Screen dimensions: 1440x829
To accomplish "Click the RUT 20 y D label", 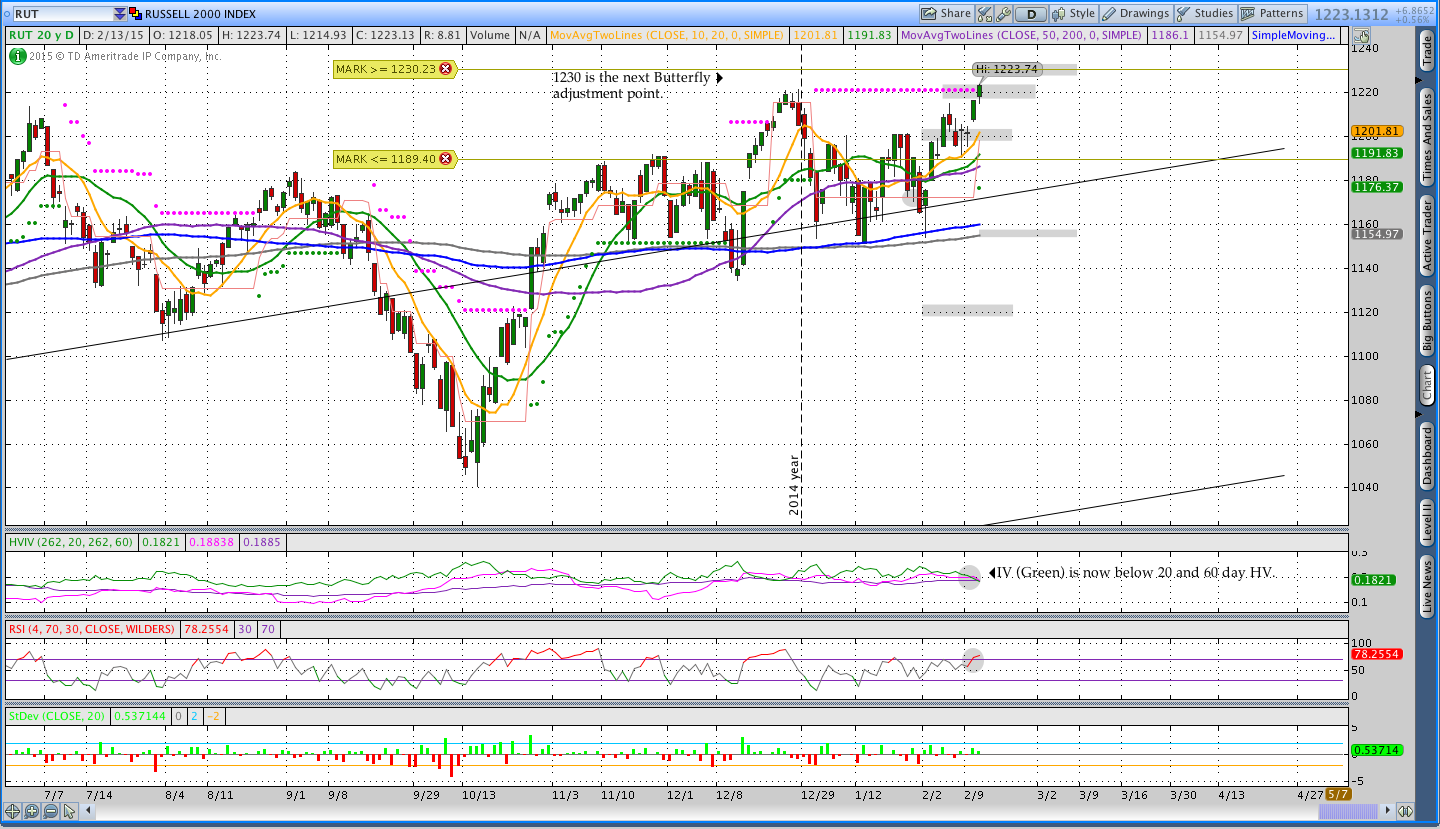I will click(x=43, y=35).
